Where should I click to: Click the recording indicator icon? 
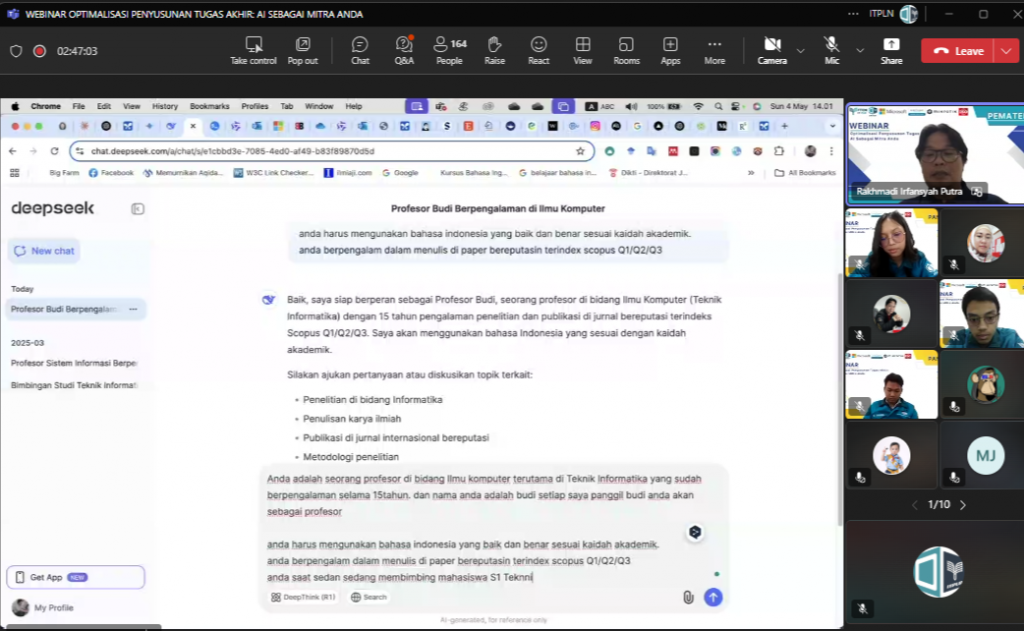pos(39,51)
